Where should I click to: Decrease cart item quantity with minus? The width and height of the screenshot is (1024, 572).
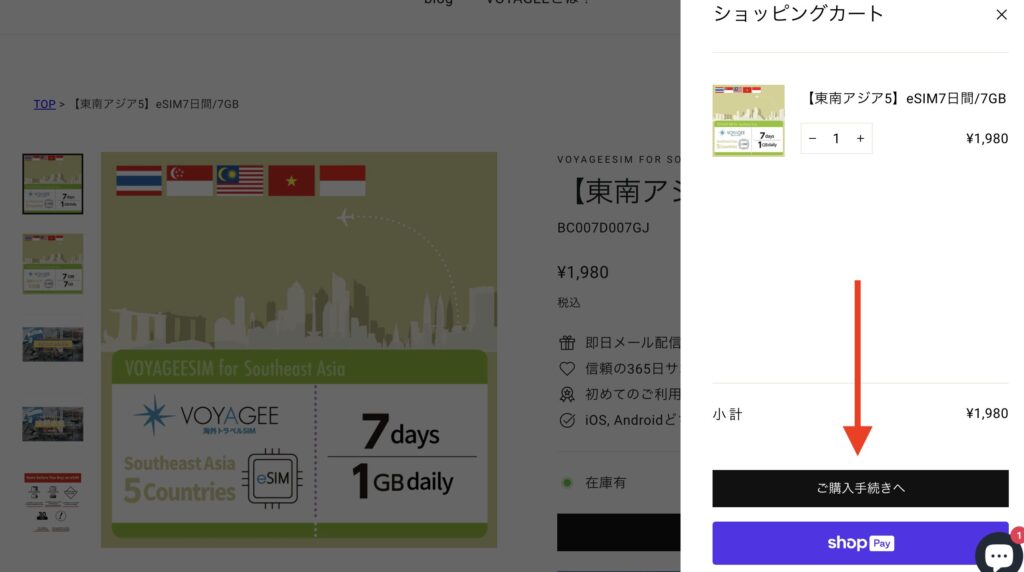(812, 138)
